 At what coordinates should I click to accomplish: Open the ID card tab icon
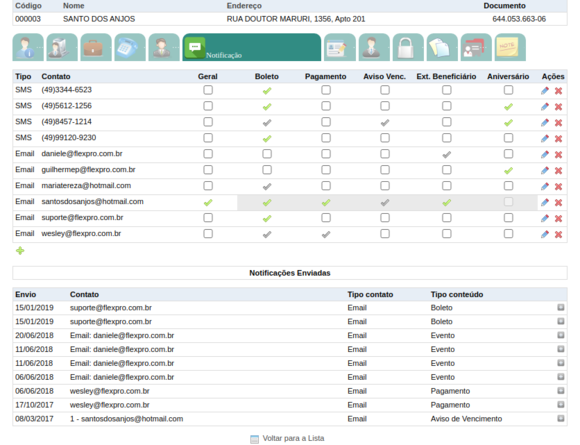[476, 47]
